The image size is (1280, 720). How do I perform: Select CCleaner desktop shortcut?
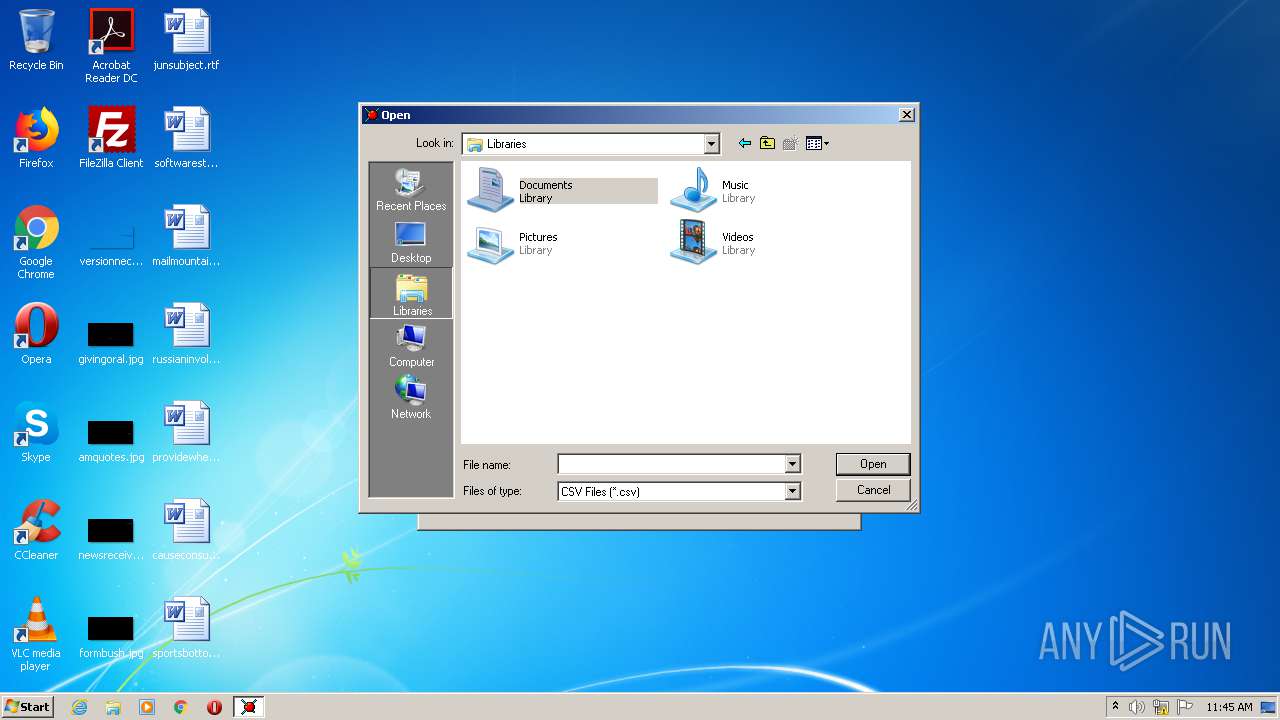coord(36,530)
